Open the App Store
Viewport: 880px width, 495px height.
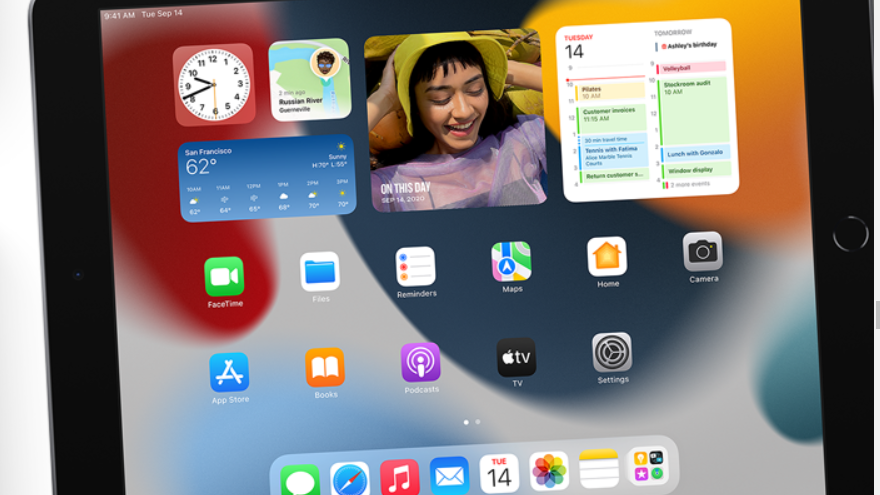click(x=229, y=372)
